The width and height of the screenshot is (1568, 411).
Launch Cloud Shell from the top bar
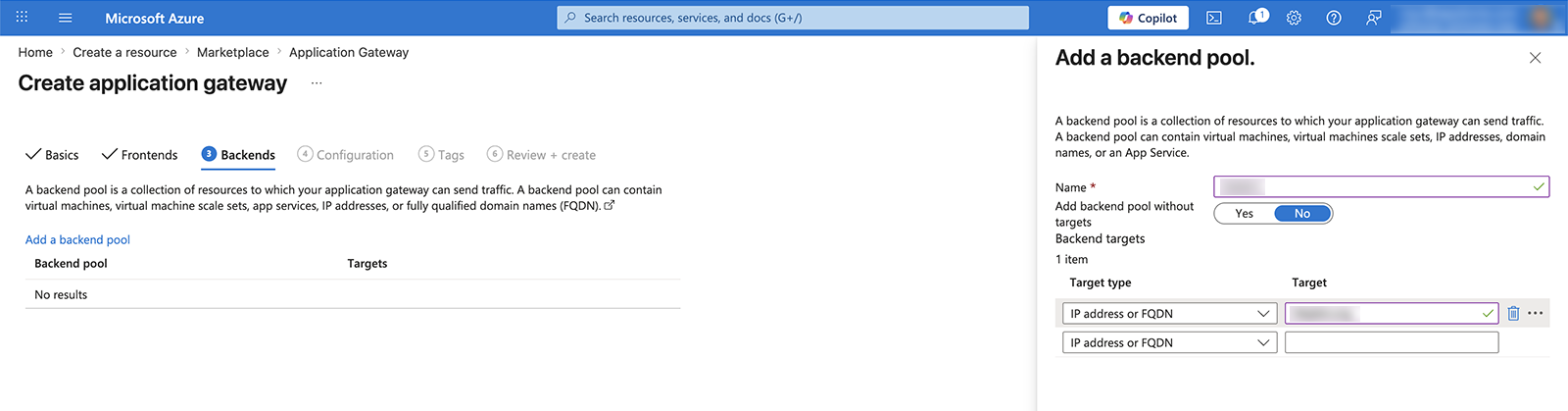[x=1214, y=18]
